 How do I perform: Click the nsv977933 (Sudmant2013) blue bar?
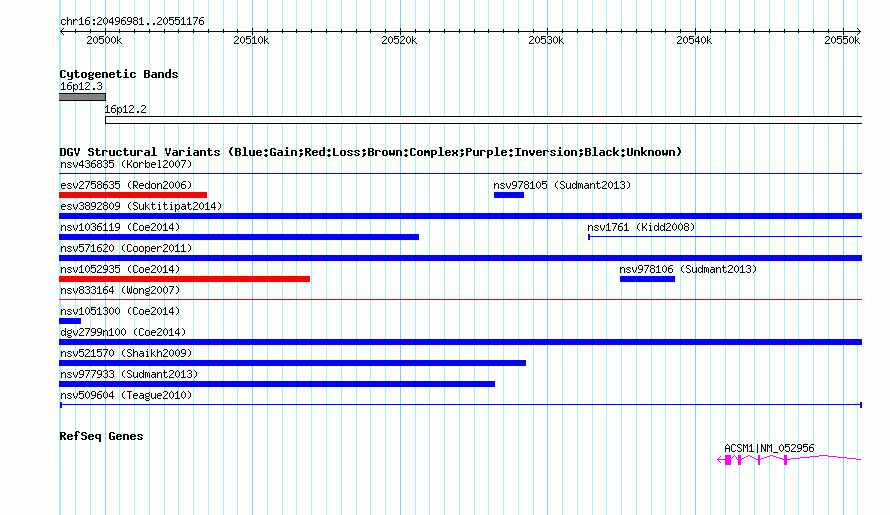[277, 384]
